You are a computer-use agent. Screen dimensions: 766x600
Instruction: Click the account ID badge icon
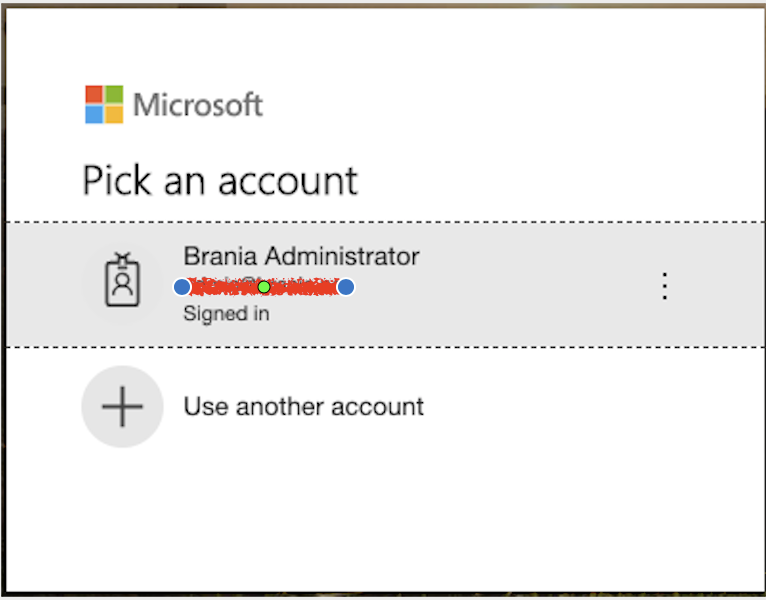122,283
